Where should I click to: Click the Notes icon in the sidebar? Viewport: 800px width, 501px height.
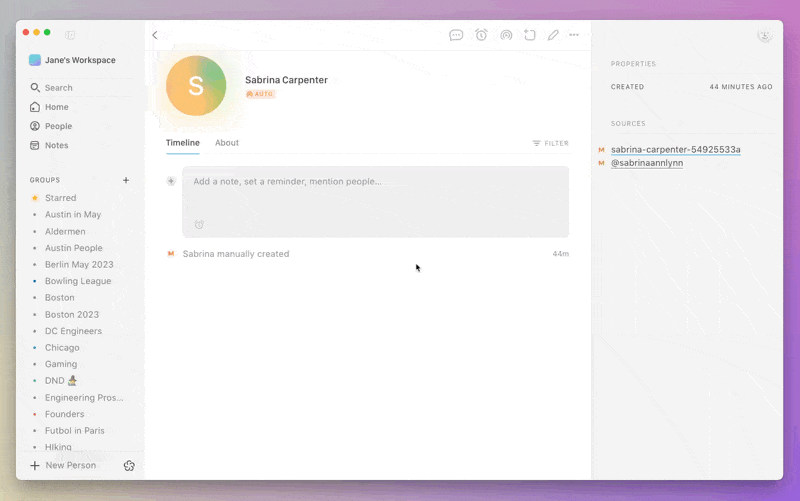(35, 145)
